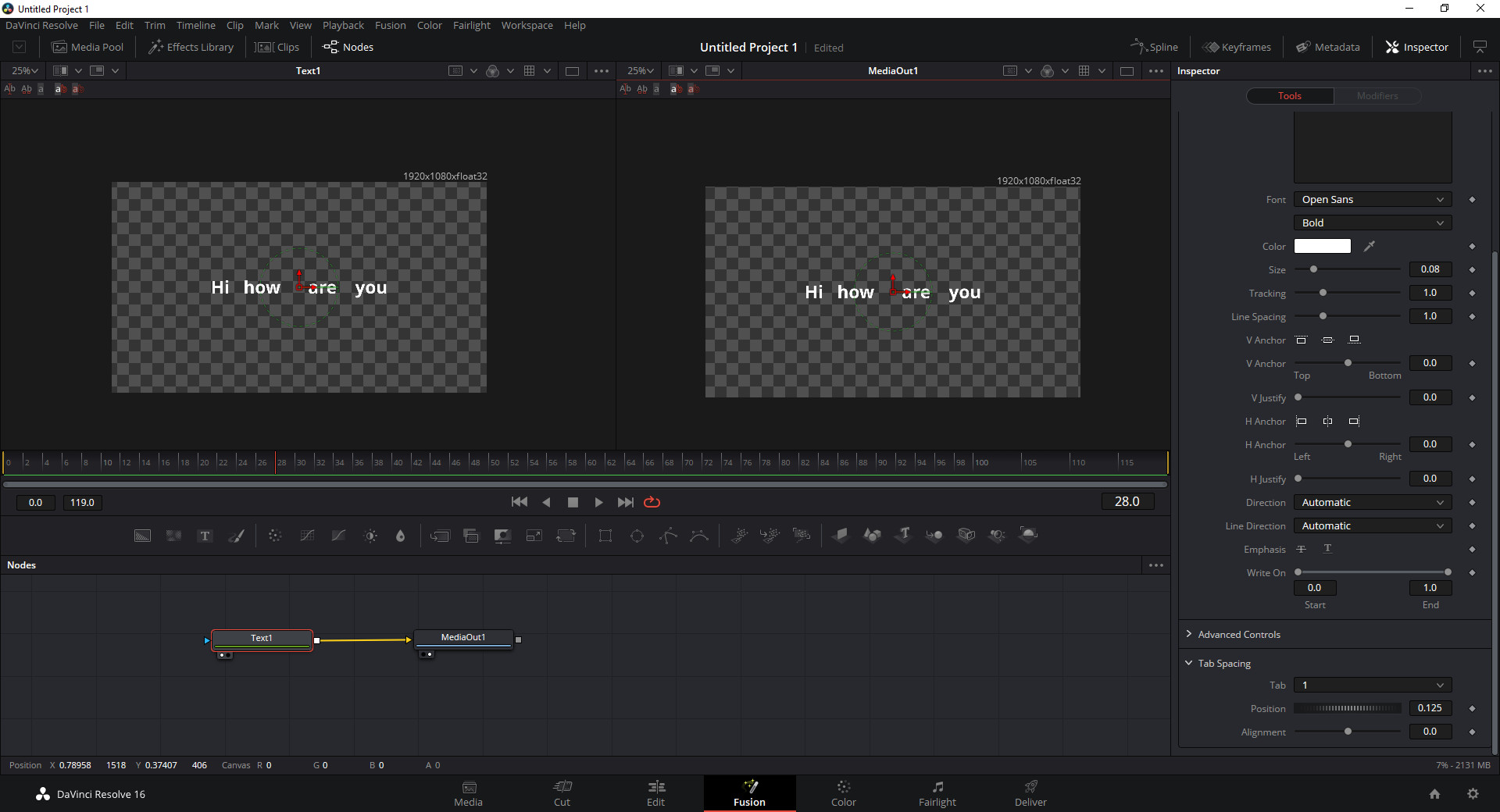Open the Line Direction dropdown

(1373, 526)
